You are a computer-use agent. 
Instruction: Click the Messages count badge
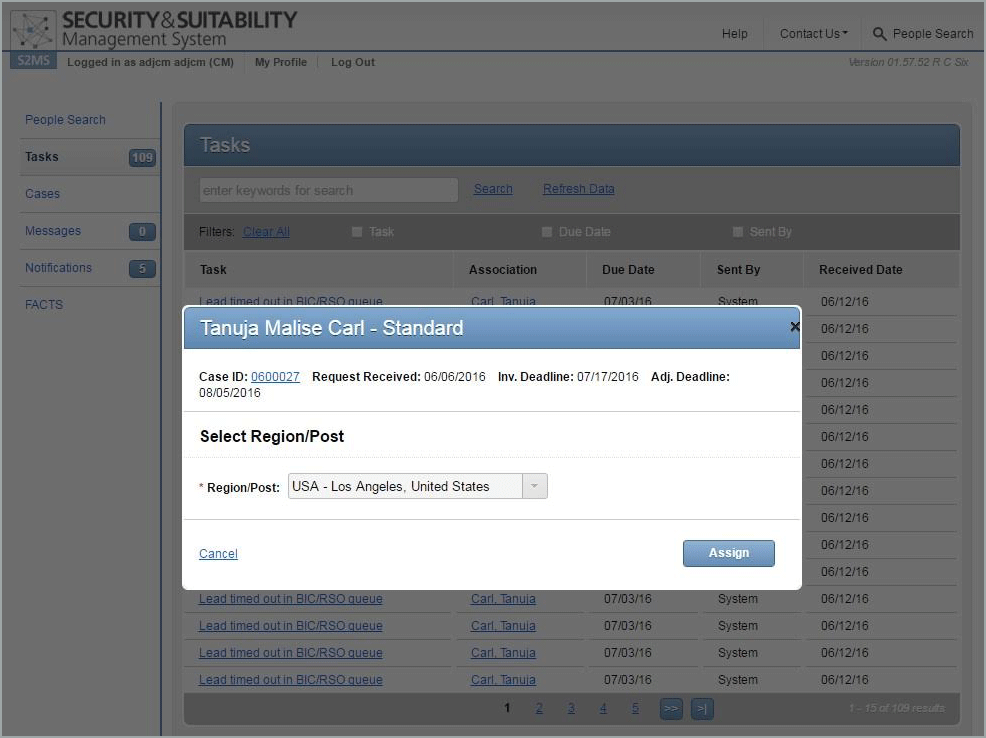[x=142, y=232]
